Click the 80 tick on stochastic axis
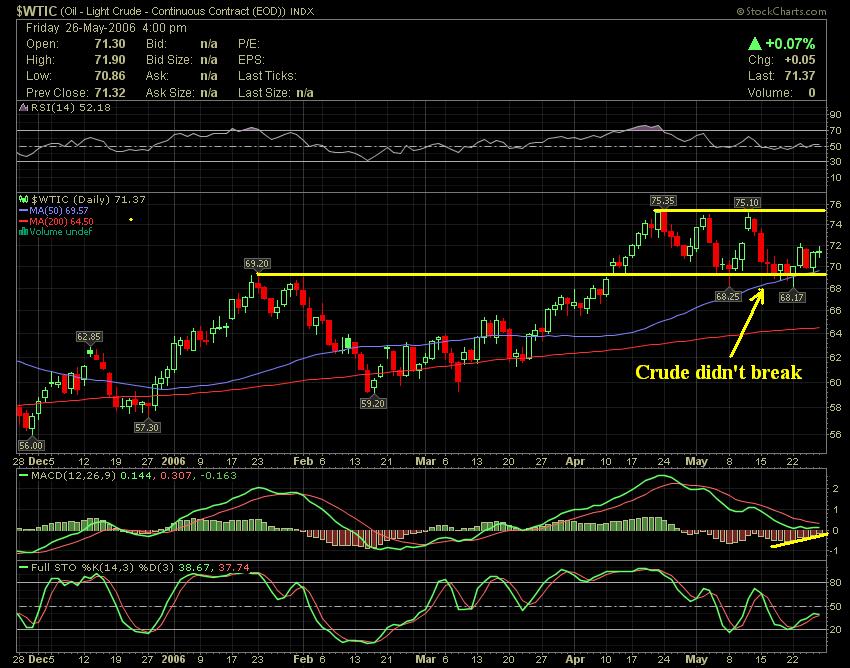Screen dimensions: 850x668 click(x=835, y=583)
